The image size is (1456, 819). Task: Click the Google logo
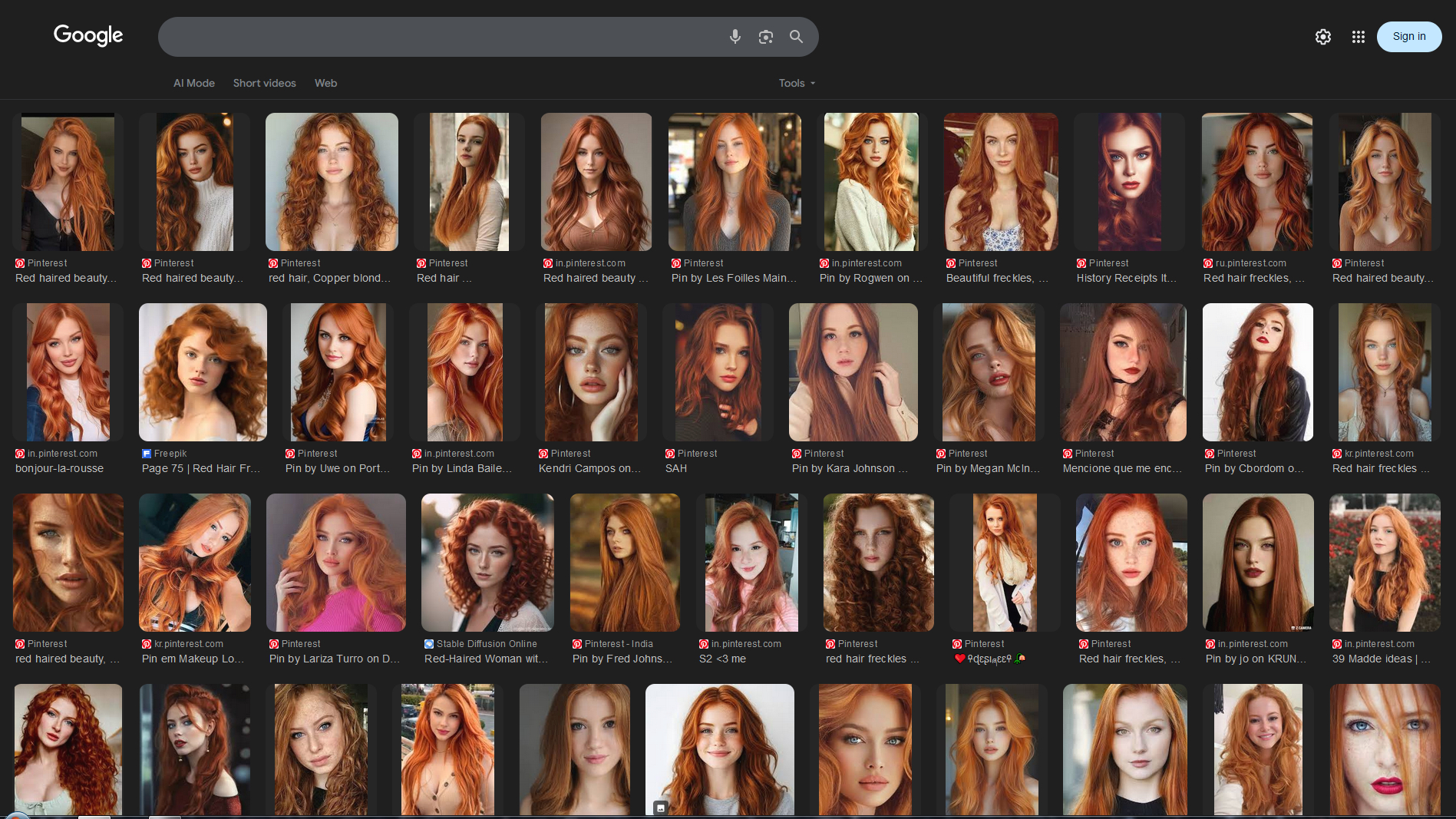click(x=88, y=35)
